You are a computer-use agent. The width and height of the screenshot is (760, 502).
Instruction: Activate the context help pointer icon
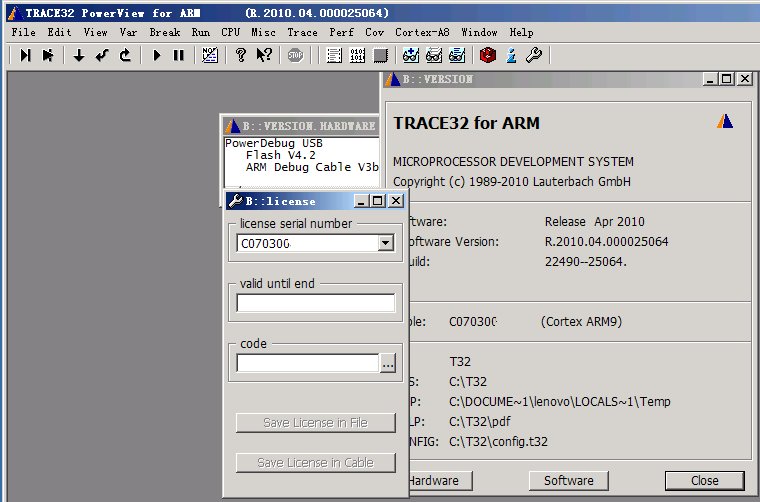264,55
